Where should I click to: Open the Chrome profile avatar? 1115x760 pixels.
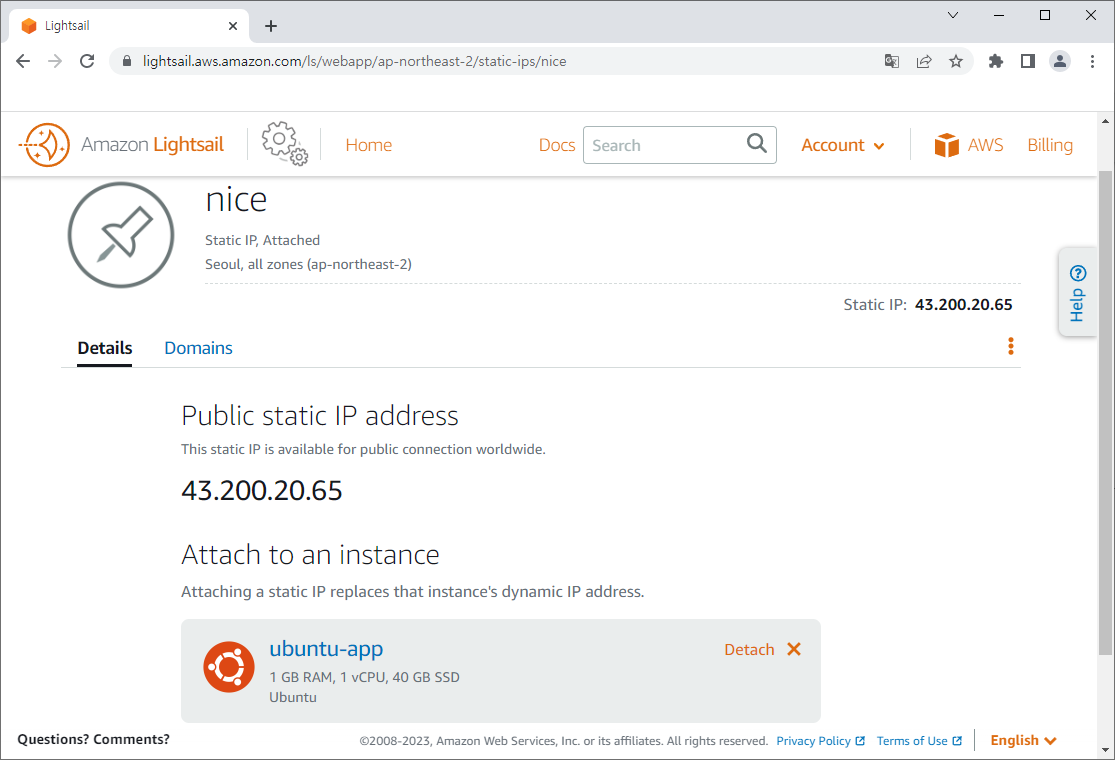[1060, 61]
